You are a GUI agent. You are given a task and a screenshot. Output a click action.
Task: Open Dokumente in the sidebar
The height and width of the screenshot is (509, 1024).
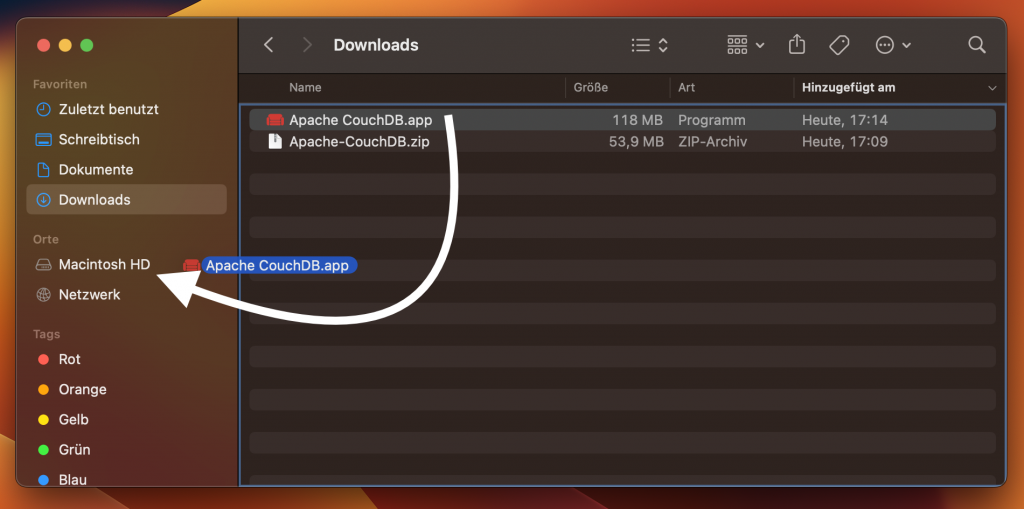tap(126, 169)
